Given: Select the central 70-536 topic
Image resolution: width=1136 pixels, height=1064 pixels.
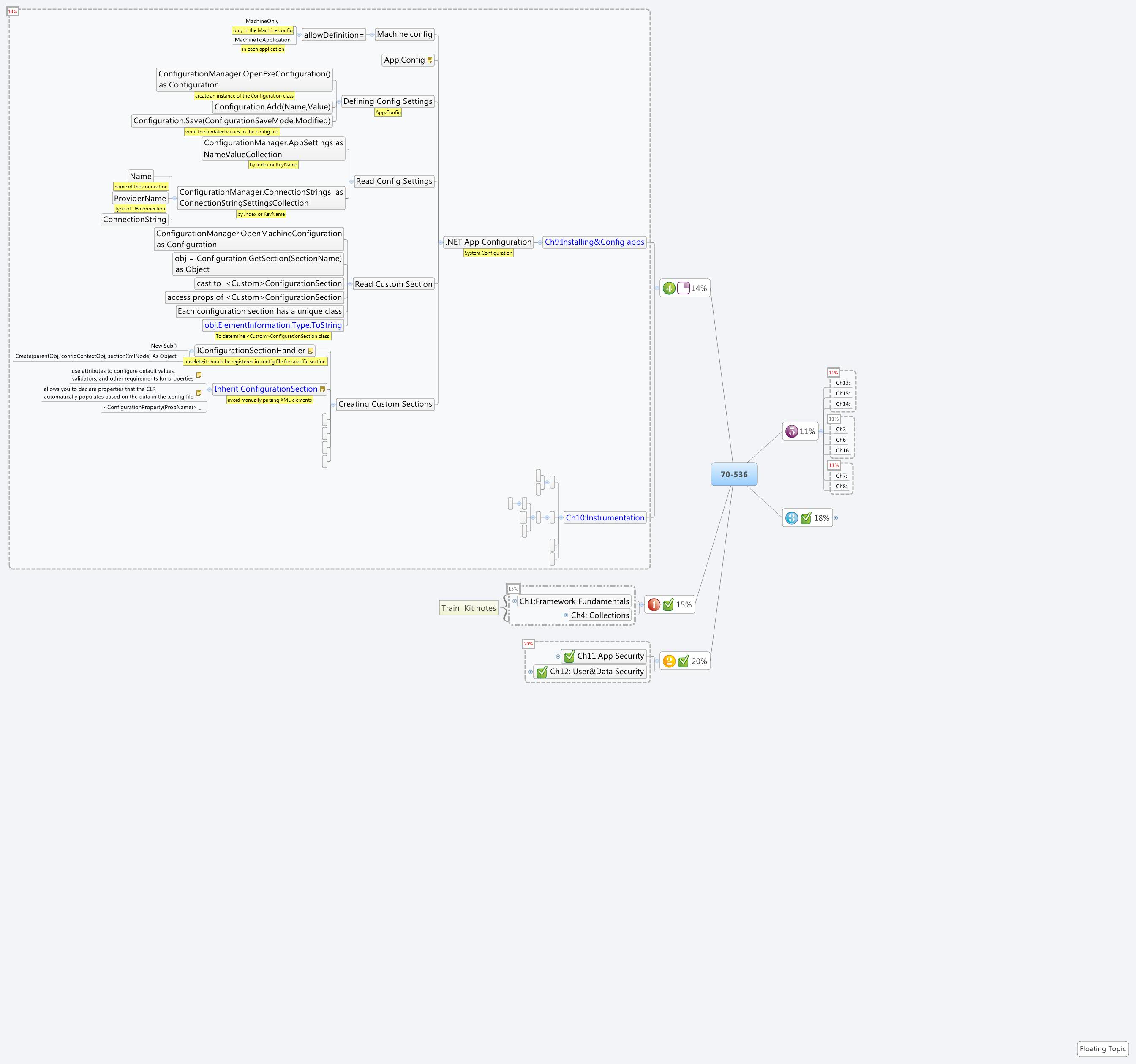Looking at the screenshot, I should click(734, 474).
